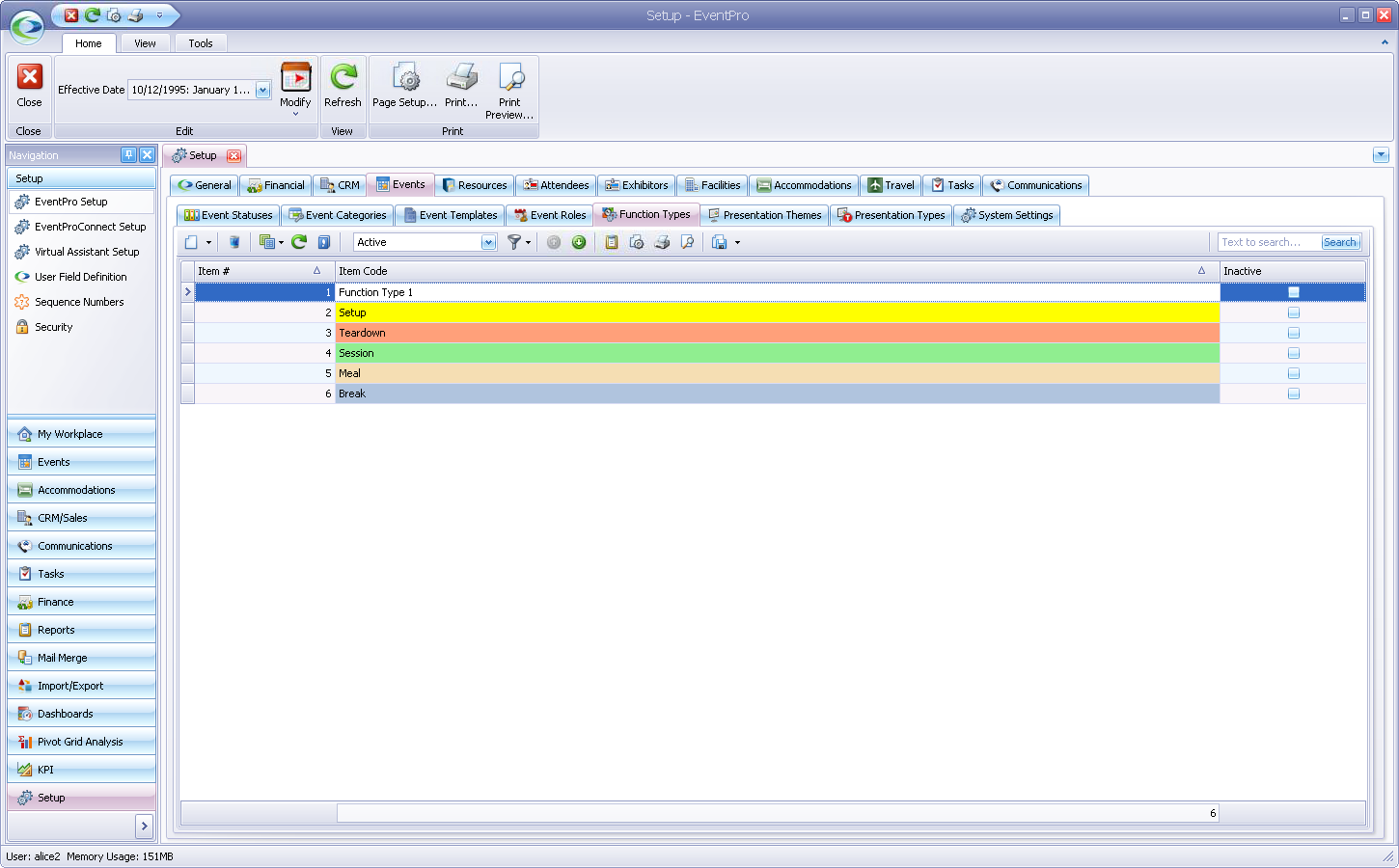Open the grid layout icon in toolbar
The height and width of the screenshot is (868, 1399).
267,242
